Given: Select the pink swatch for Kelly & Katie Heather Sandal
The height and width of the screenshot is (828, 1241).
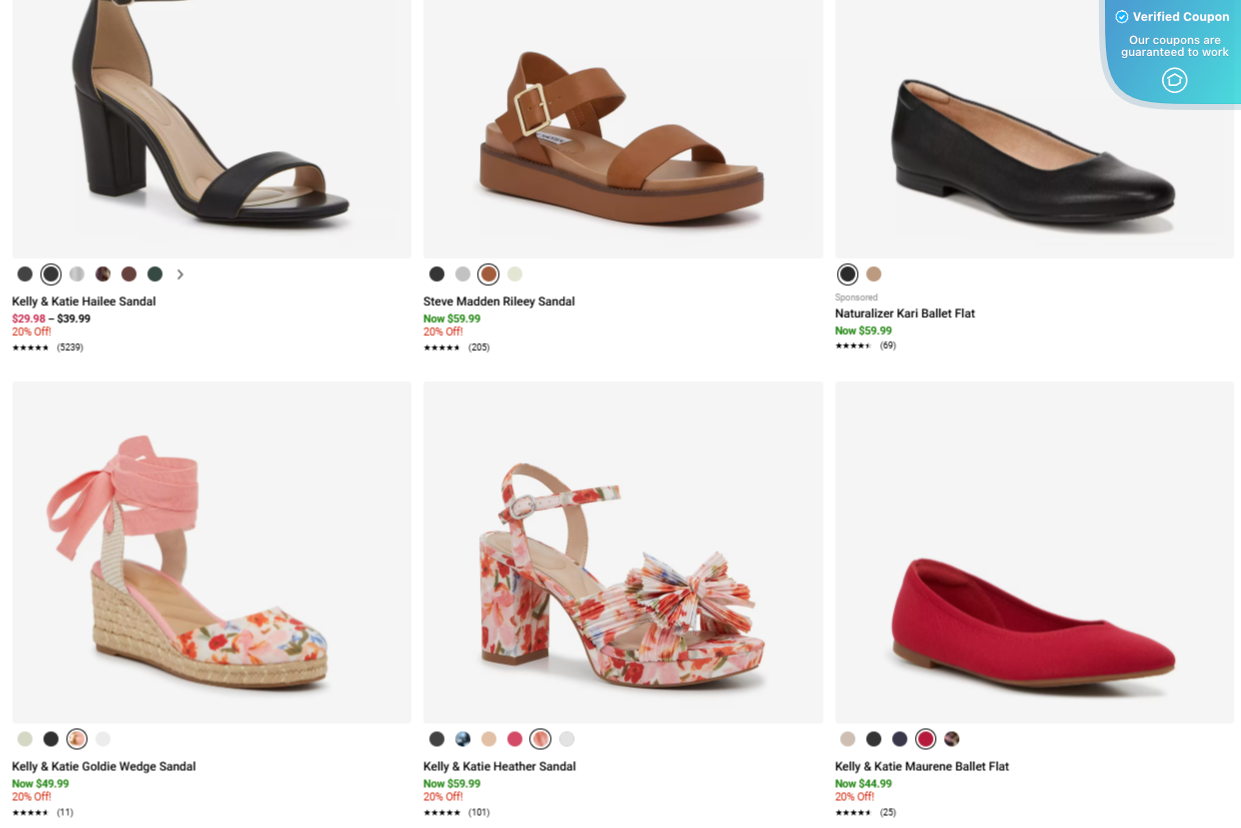Looking at the screenshot, I should coord(514,739).
